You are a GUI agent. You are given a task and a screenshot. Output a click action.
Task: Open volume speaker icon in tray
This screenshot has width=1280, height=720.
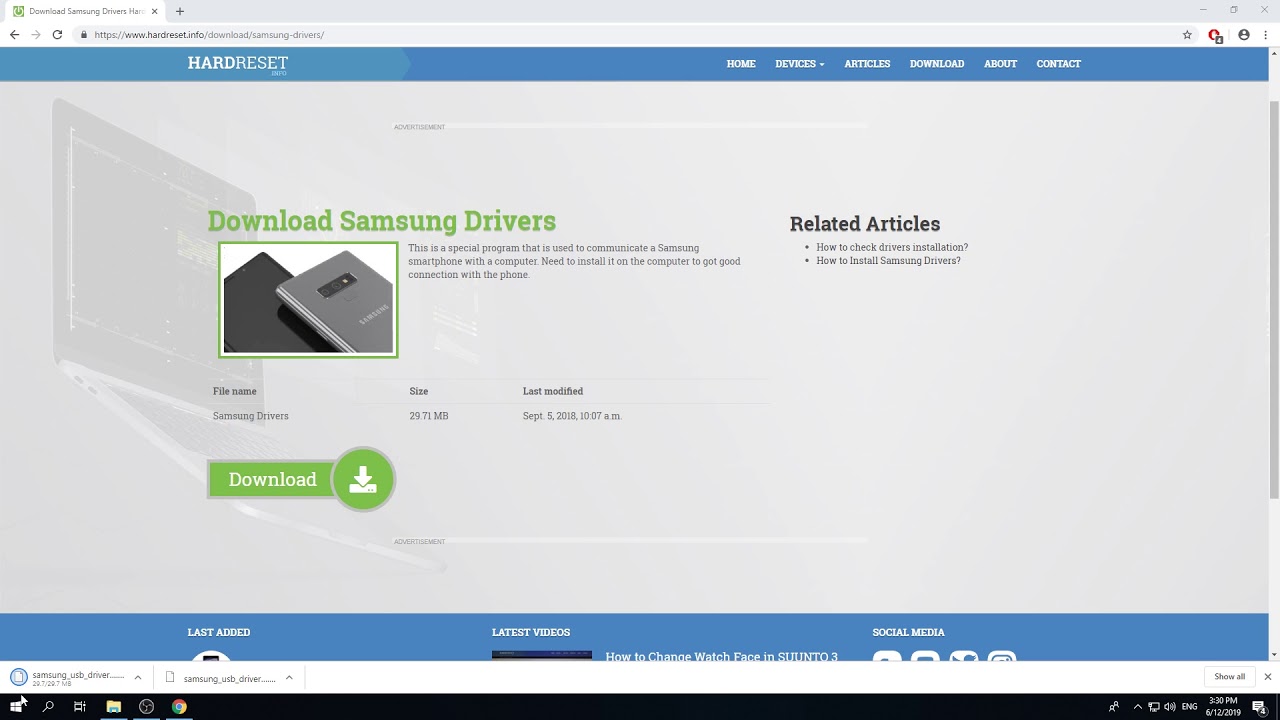click(1170, 707)
